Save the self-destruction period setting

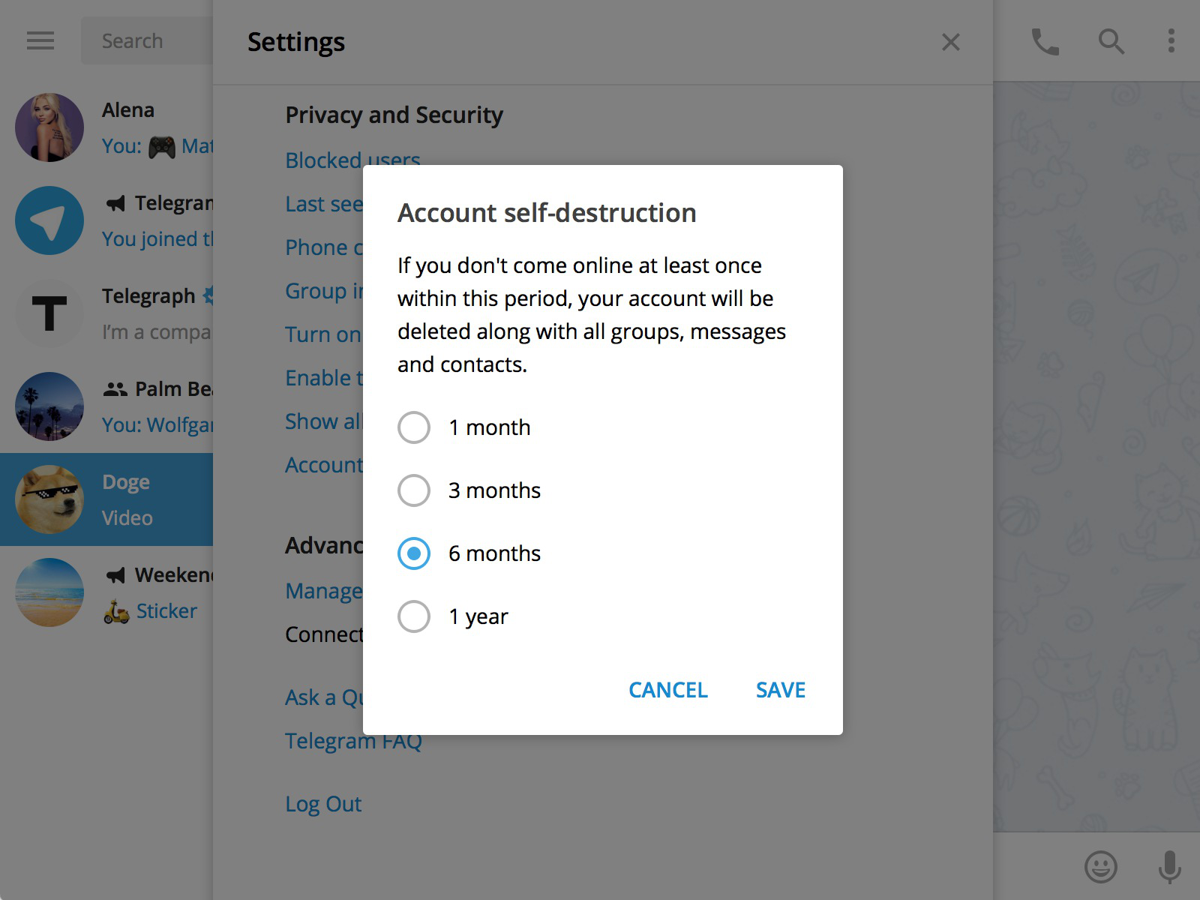pyautogui.click(x=781, y=690)
